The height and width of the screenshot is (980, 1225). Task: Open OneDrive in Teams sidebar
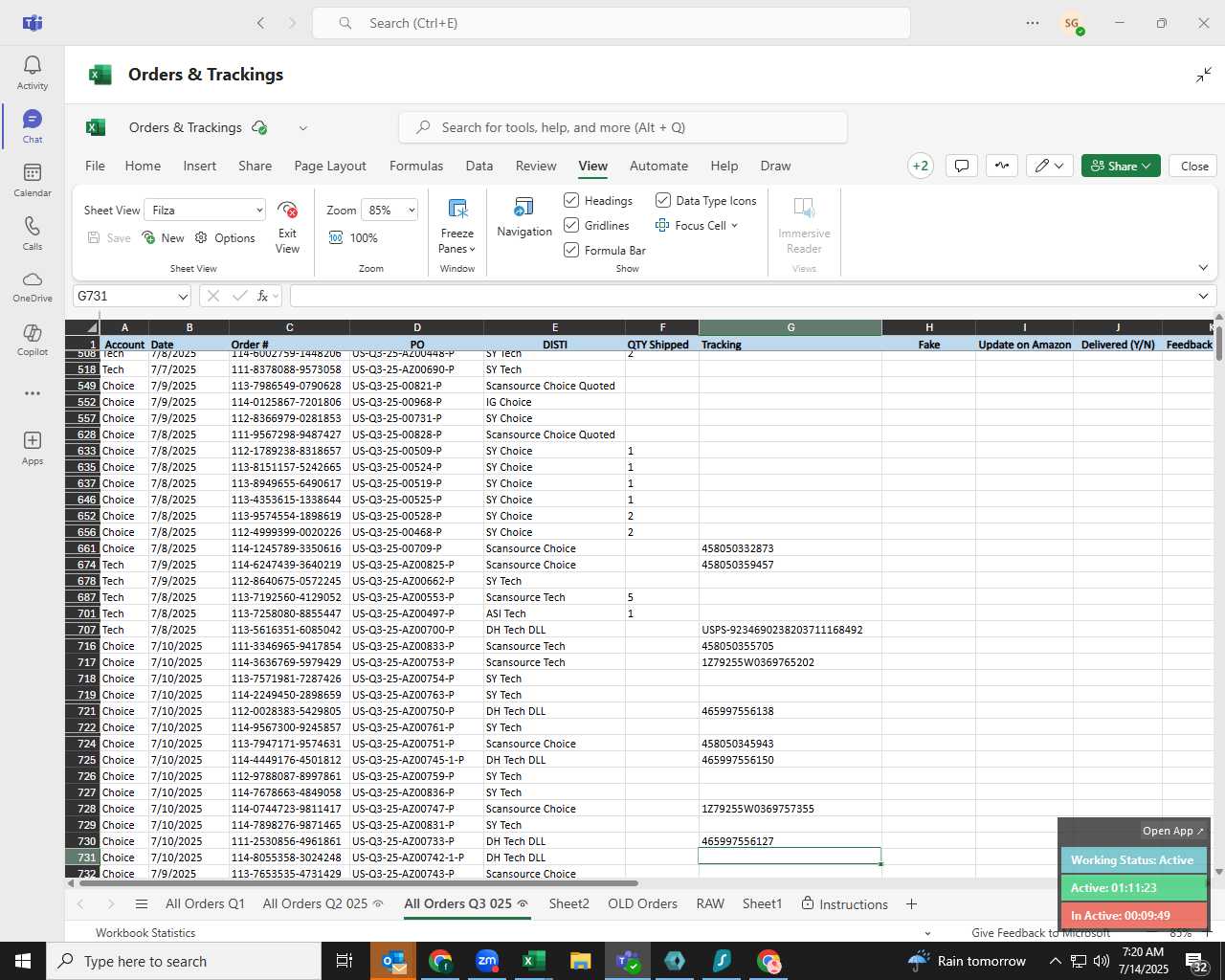coord(32,286)
